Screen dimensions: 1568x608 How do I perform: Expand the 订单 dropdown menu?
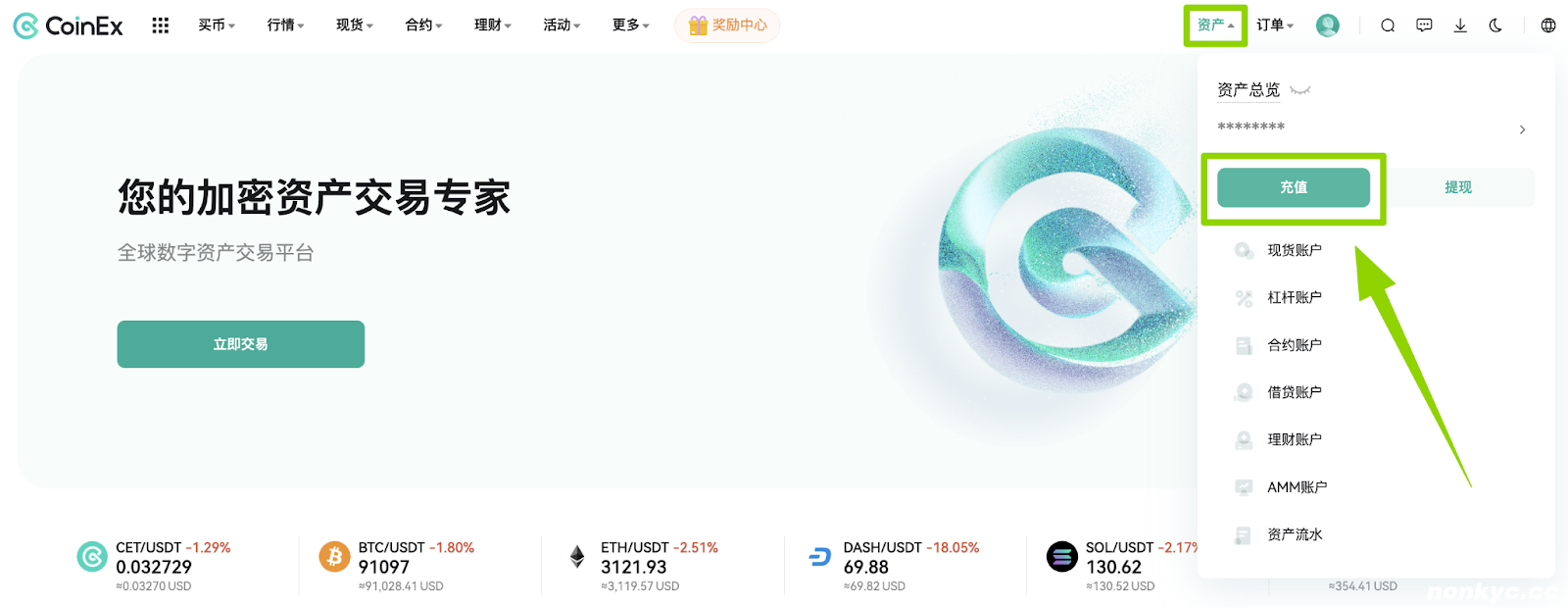[x=1275, y=25]
